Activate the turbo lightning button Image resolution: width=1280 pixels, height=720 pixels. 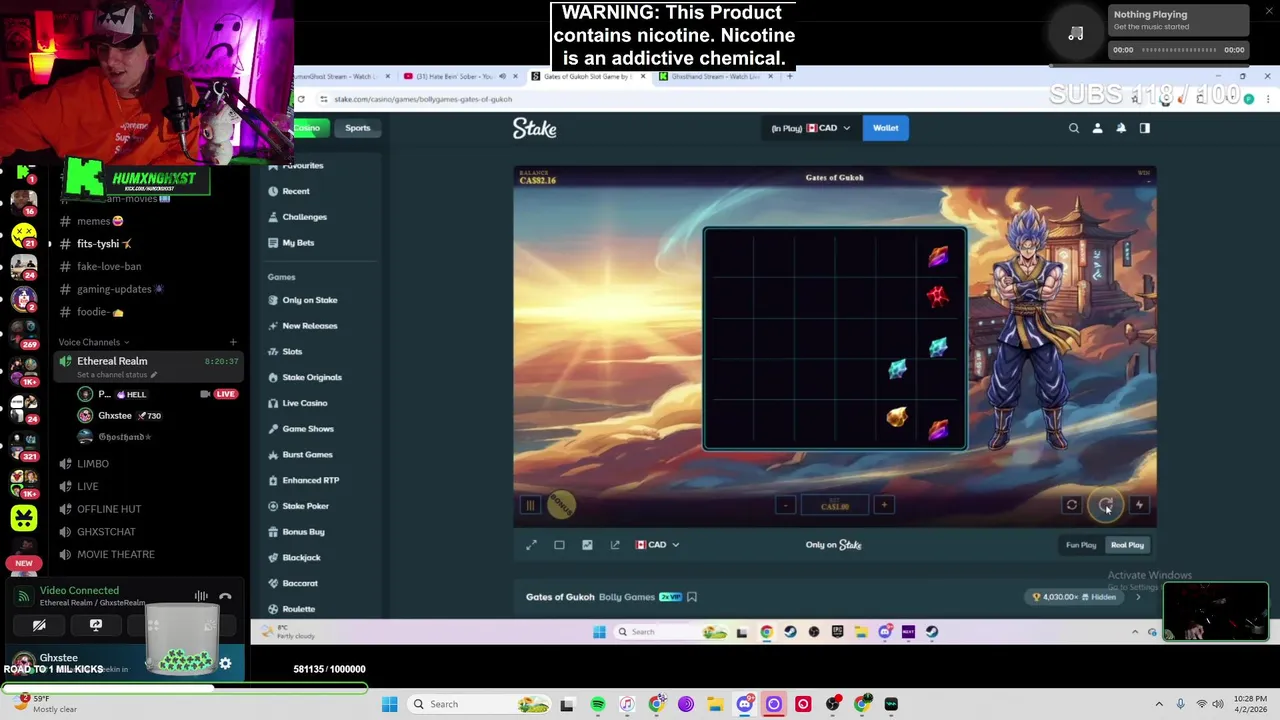click(x=1139, y=506)
